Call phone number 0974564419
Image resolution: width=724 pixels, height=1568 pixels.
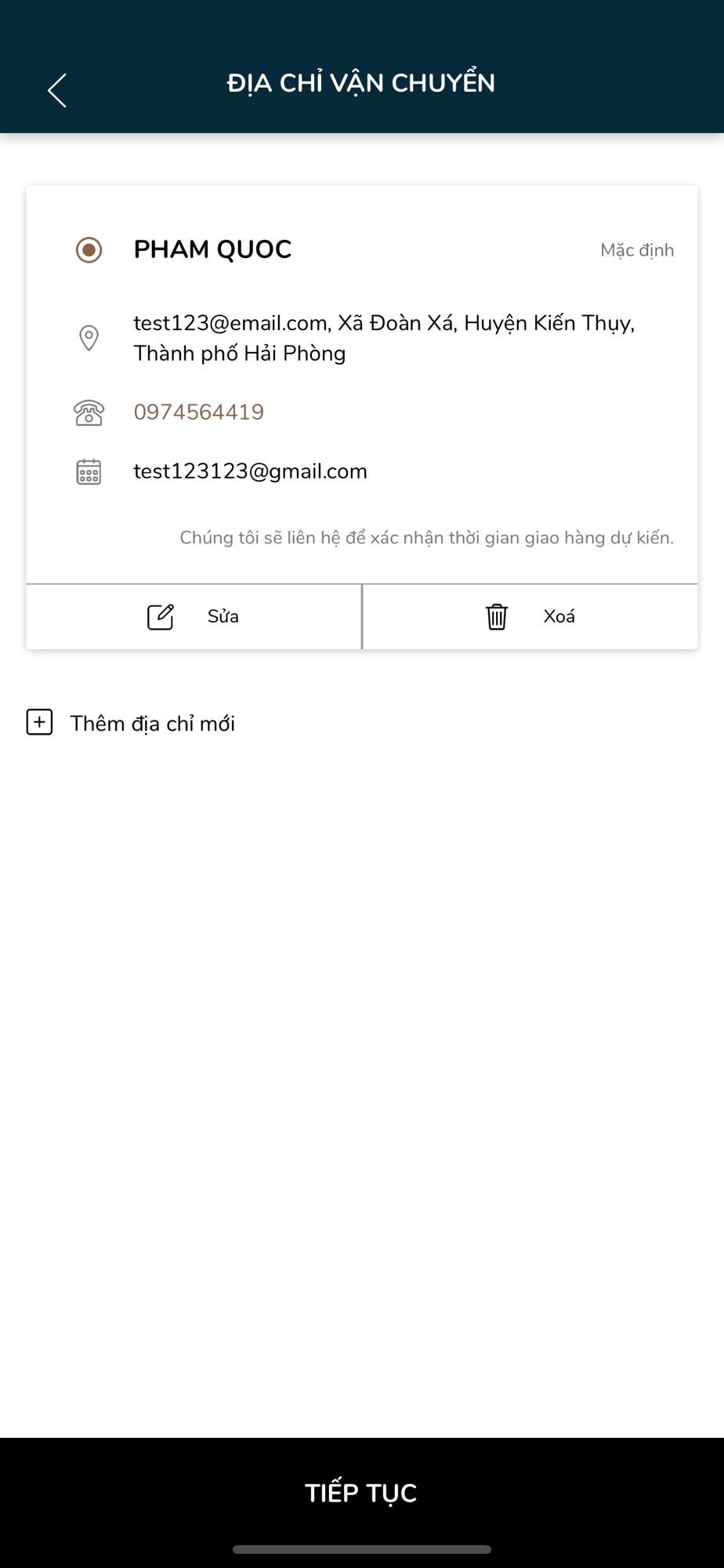click(x=199, y=412)
